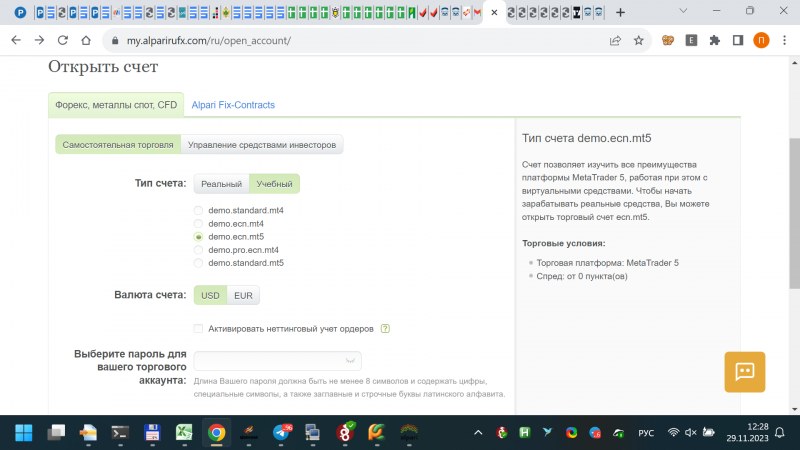Enable netting order accounting checkbox

click(198, 329)
